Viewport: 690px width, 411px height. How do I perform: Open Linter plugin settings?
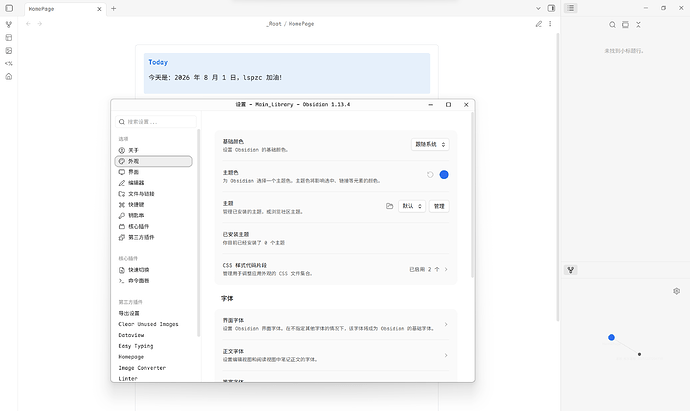click(x=154, y=378)
